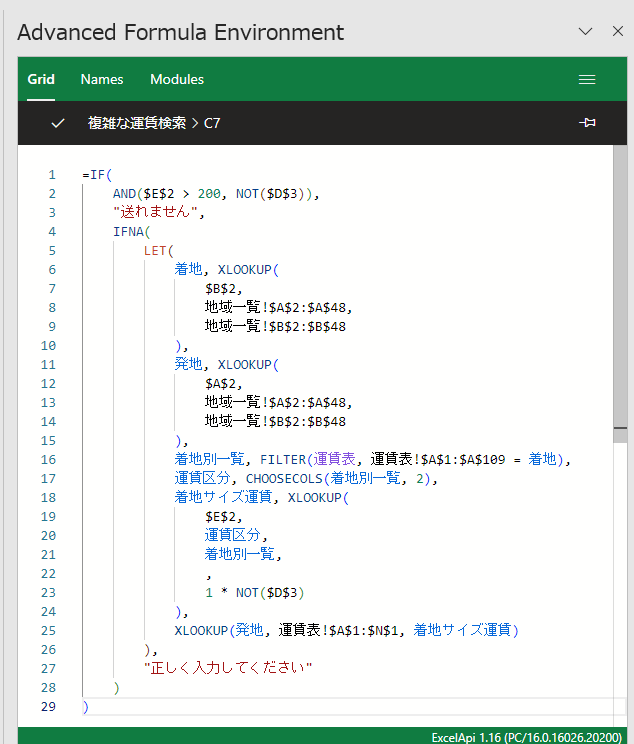Image resolution: width=634 pixels, height=744 pixels.
Task: Click the "正しく入力してください" string on line 27
Action: pos(228,667)
